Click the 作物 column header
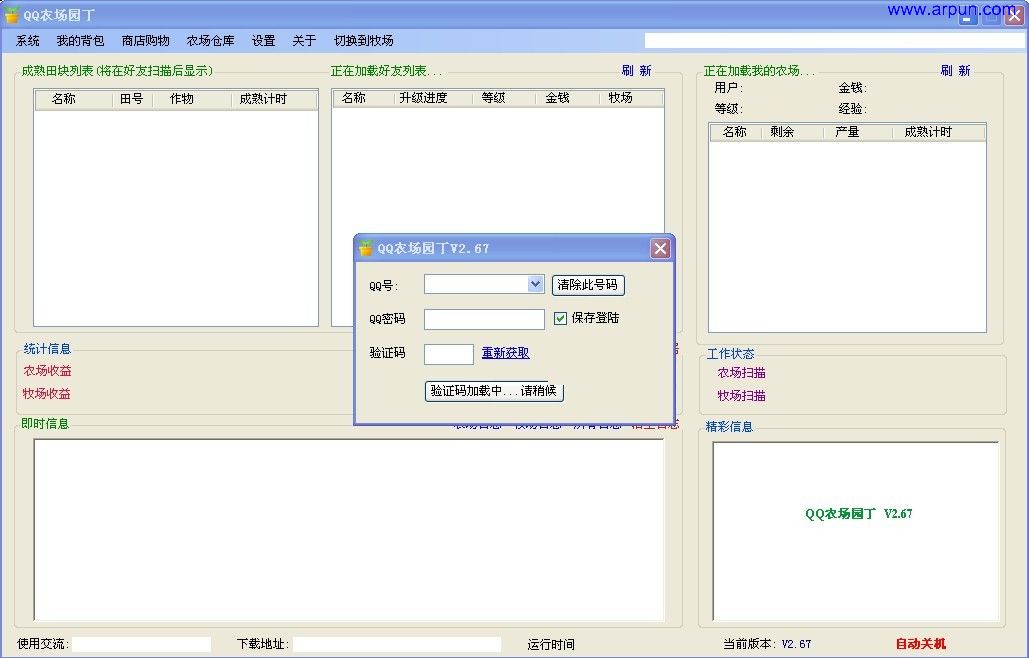 192,99
